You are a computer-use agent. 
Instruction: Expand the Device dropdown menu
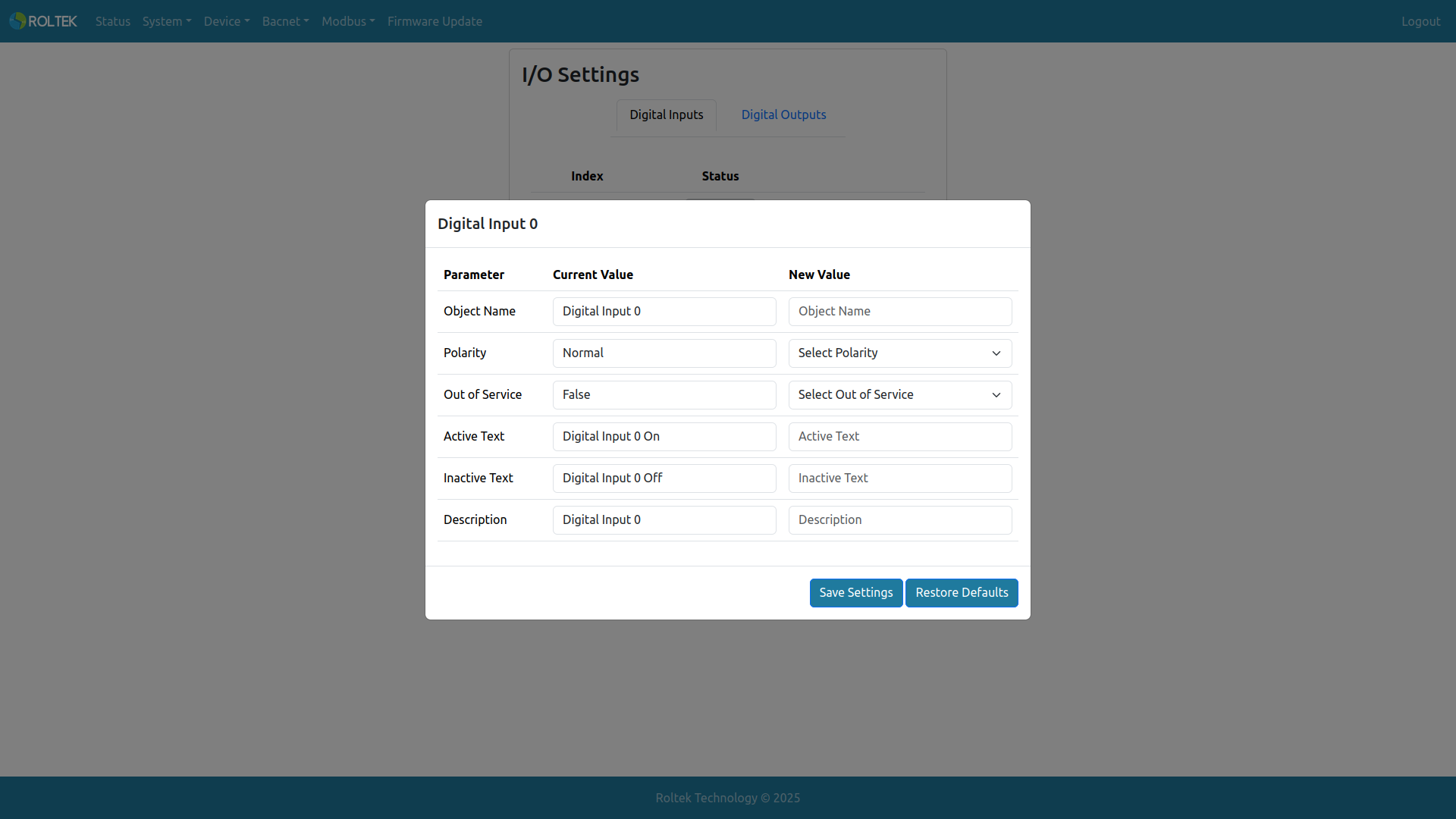pos(227,21)
